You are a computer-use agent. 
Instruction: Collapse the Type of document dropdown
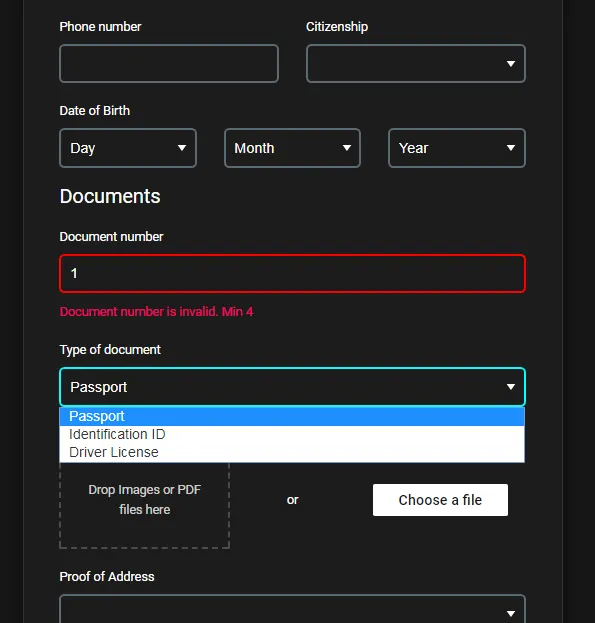(292, 387)
